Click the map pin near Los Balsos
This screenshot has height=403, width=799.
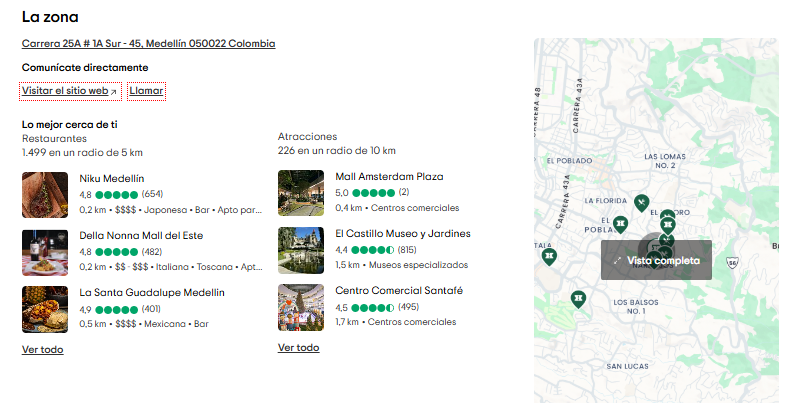point(577,298)
